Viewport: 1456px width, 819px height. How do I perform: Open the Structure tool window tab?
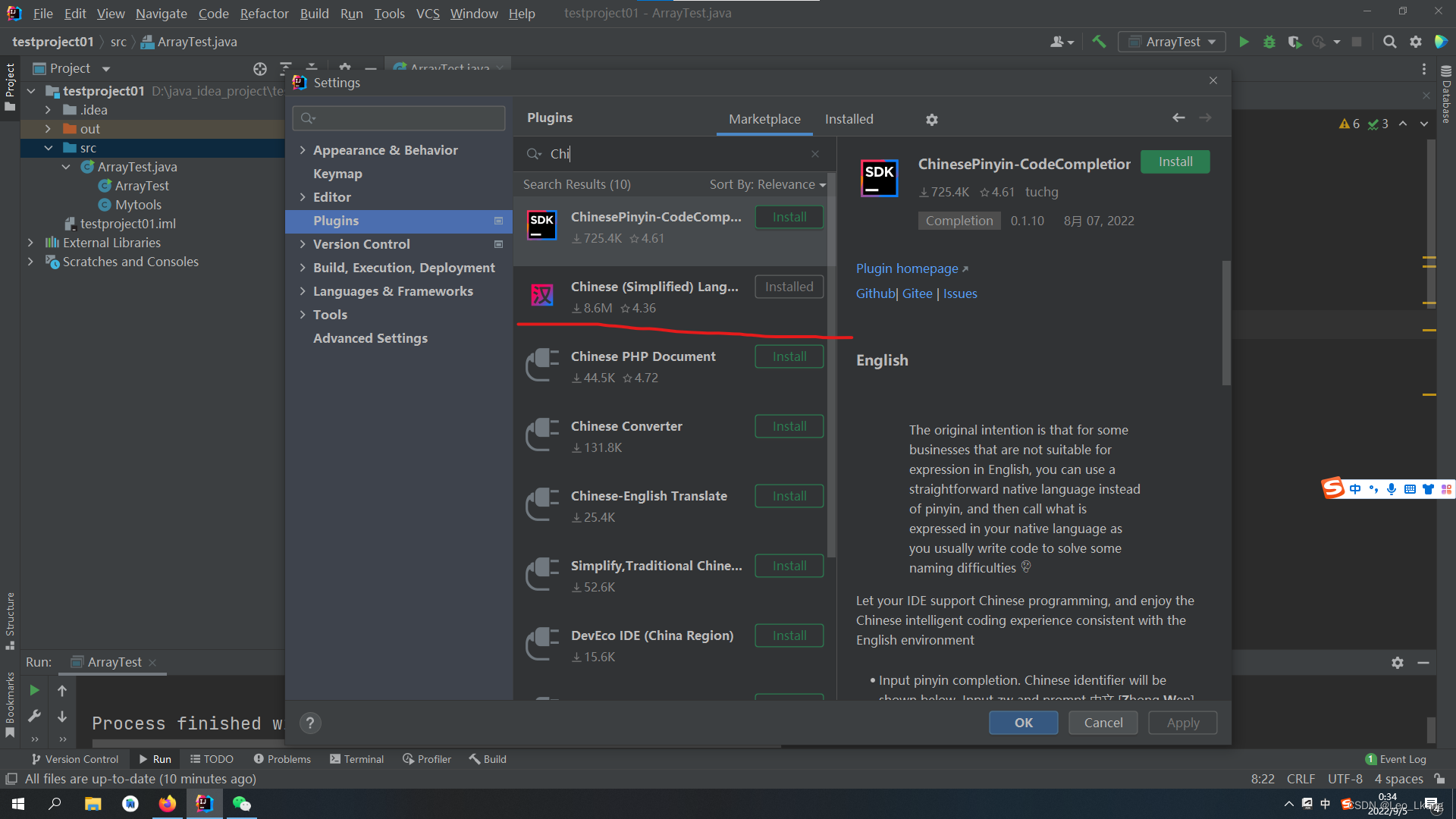10,620
